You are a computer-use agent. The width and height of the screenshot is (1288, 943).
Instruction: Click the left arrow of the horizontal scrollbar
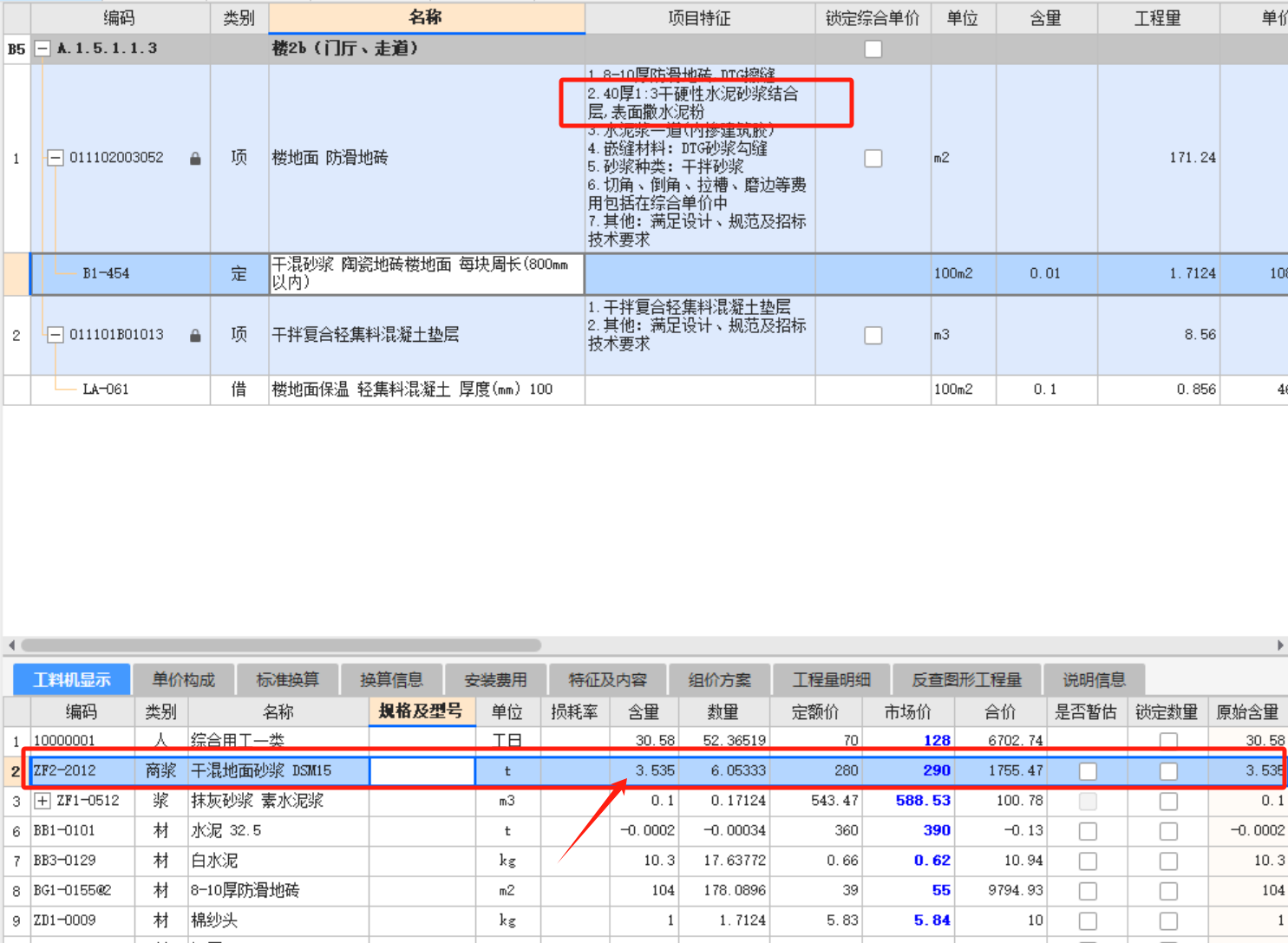(10, 645)
